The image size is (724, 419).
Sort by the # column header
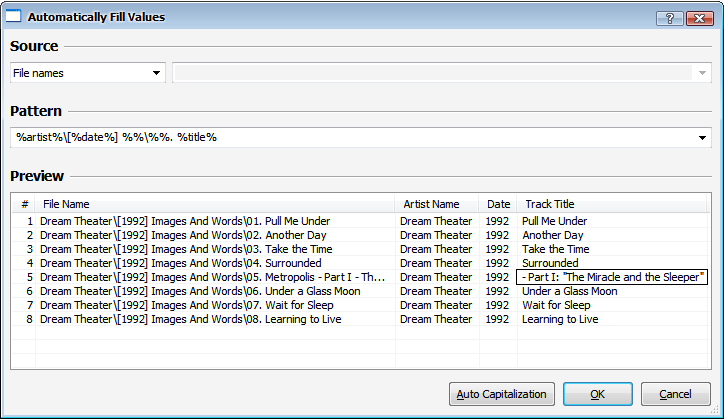coord(24,204)
